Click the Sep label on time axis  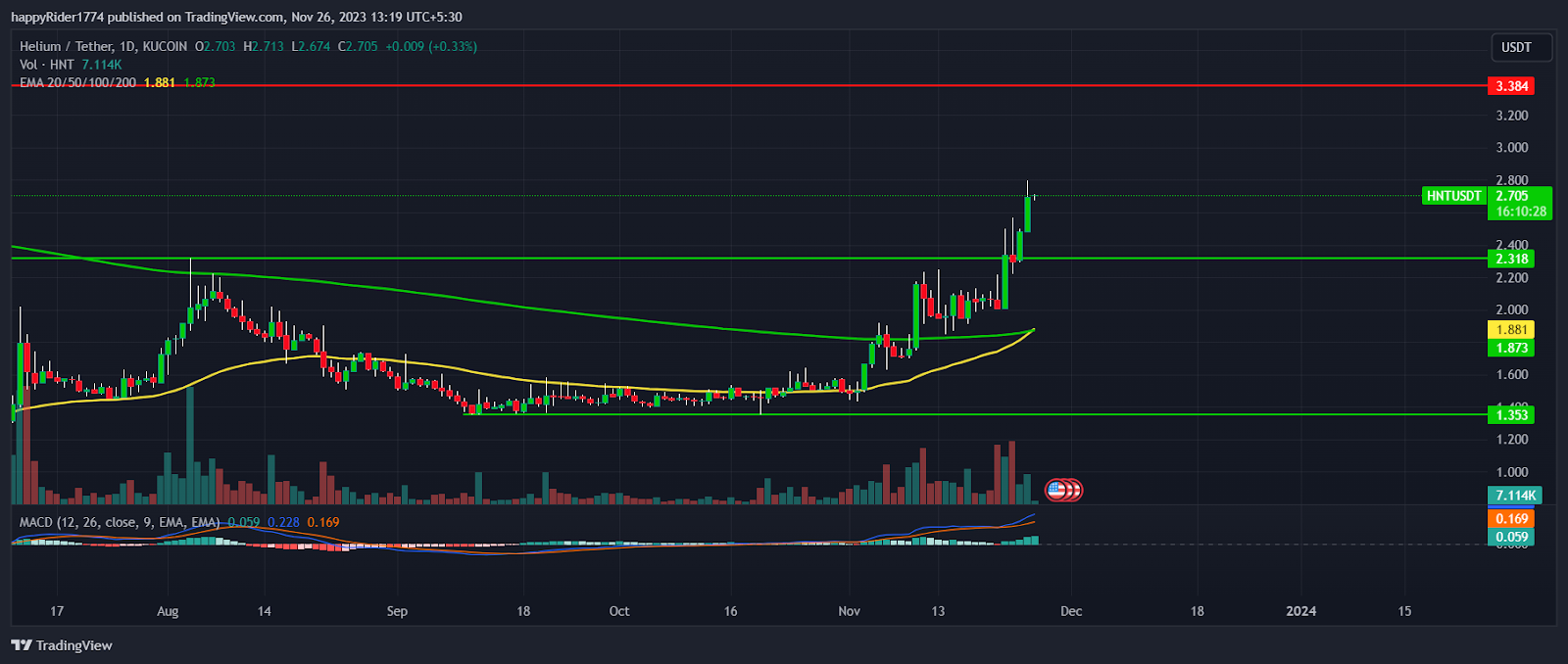coord(397,611)
